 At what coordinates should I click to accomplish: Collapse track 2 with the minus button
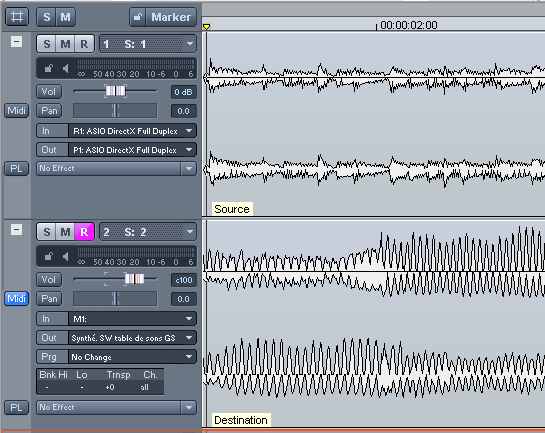(16, 230)
